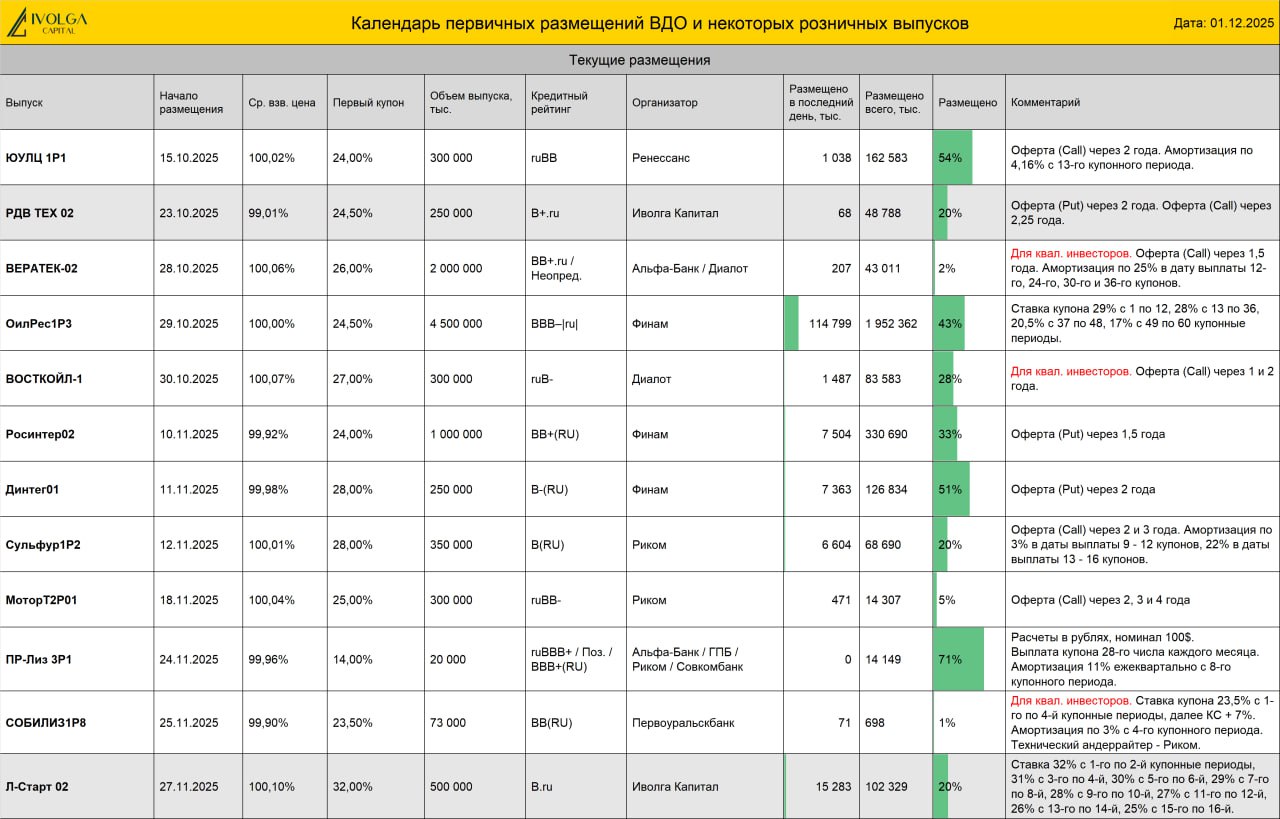
Task: Select the organizer "Альфа-Банк / Диалот"
Action: pyautogui.click(x=690, y=268)
